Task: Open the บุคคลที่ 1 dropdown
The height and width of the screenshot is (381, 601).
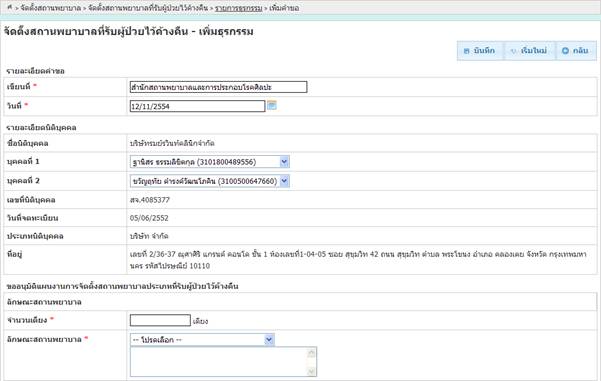Action: point(210,162)
